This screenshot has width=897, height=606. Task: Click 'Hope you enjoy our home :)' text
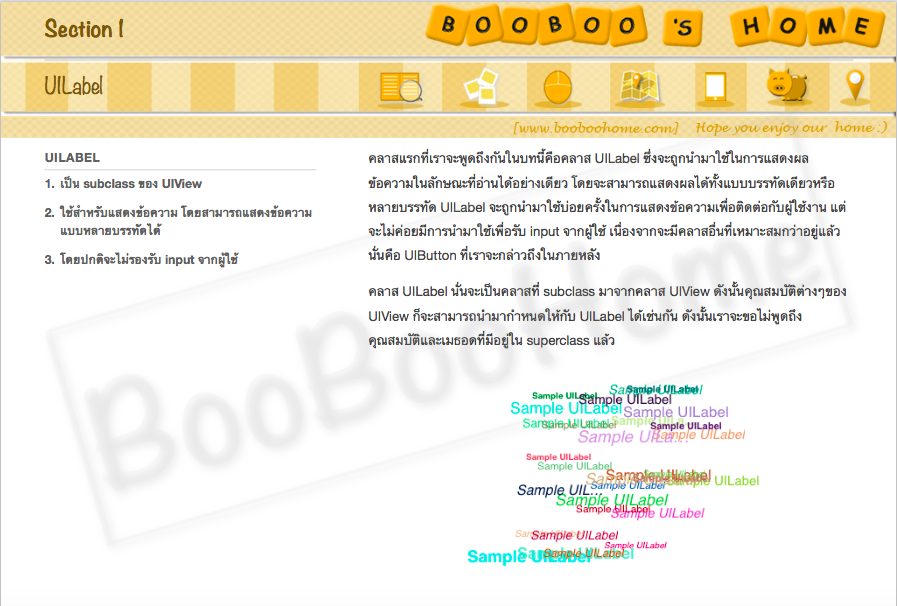click(791, 128)
